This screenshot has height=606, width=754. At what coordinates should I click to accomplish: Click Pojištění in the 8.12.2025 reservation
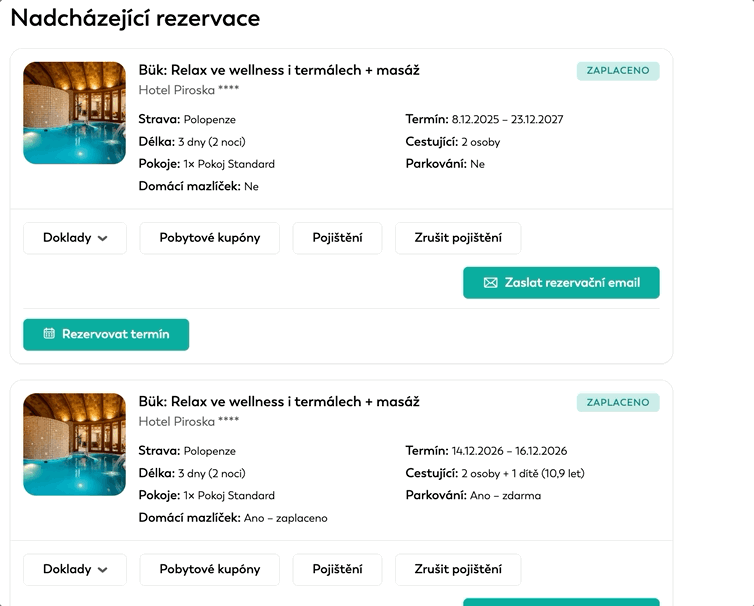pyautogui.click(x=338, y=238)
